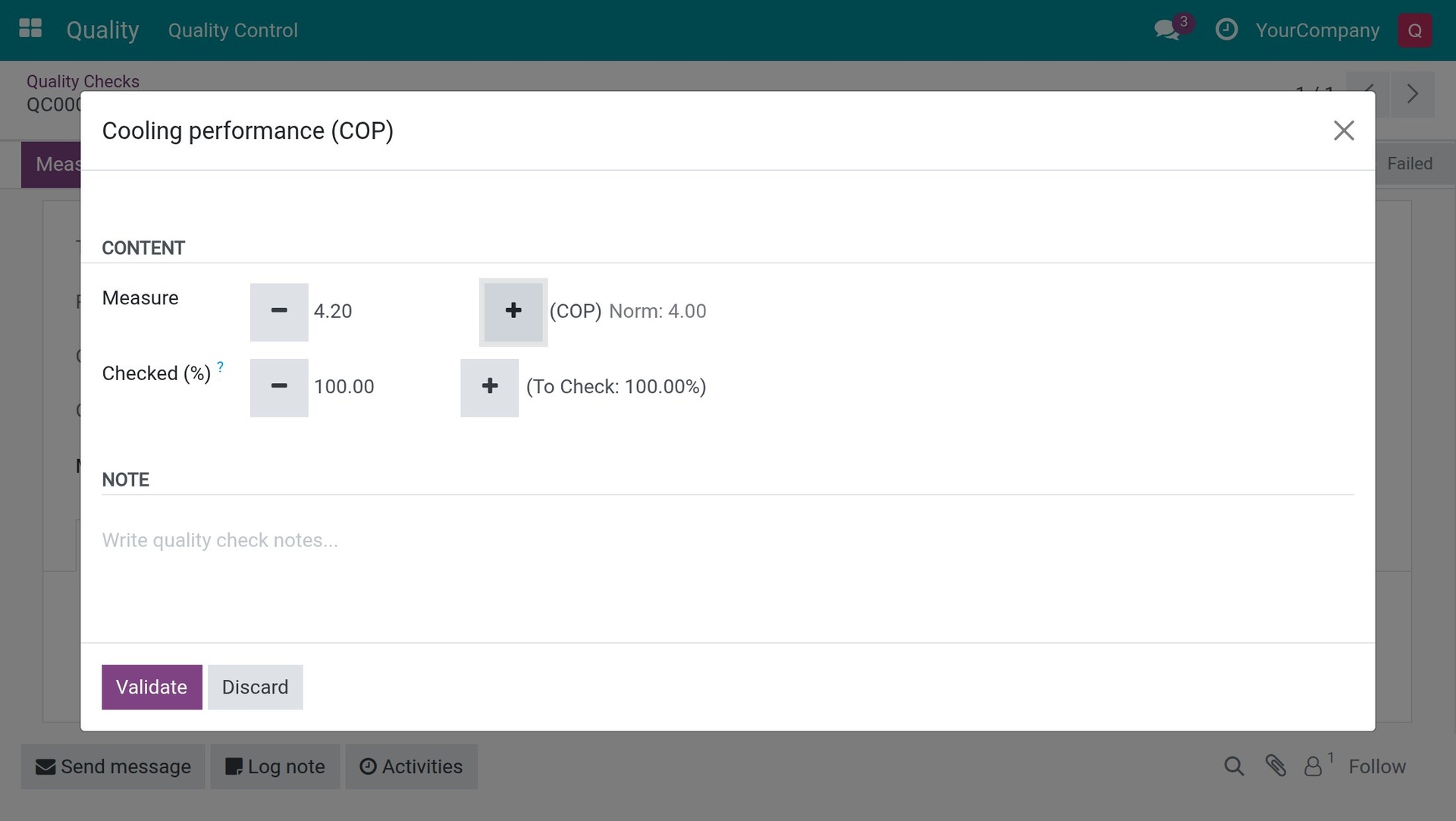
Task: Open the Activities button in chatter
Action: point(411,766)
